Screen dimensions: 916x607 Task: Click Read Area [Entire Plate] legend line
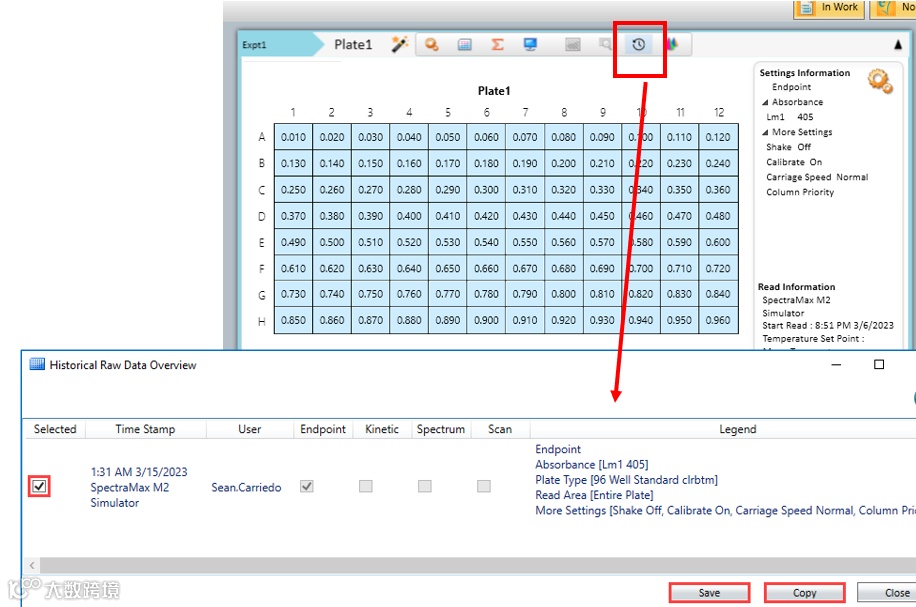[594, 495]
